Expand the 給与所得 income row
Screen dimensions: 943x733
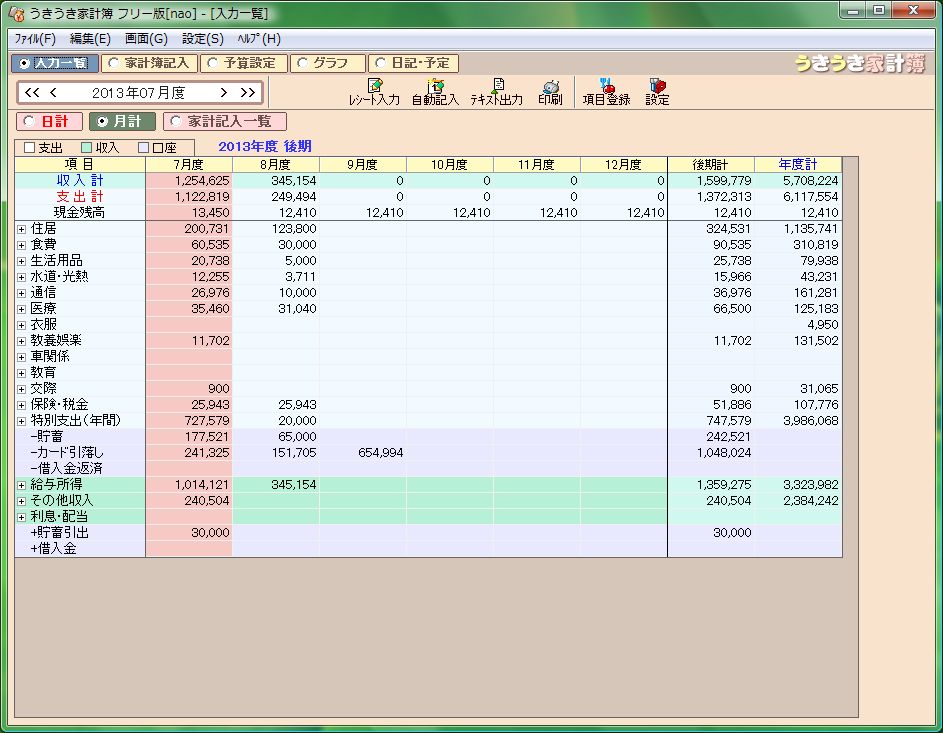(x=22, y=485)
